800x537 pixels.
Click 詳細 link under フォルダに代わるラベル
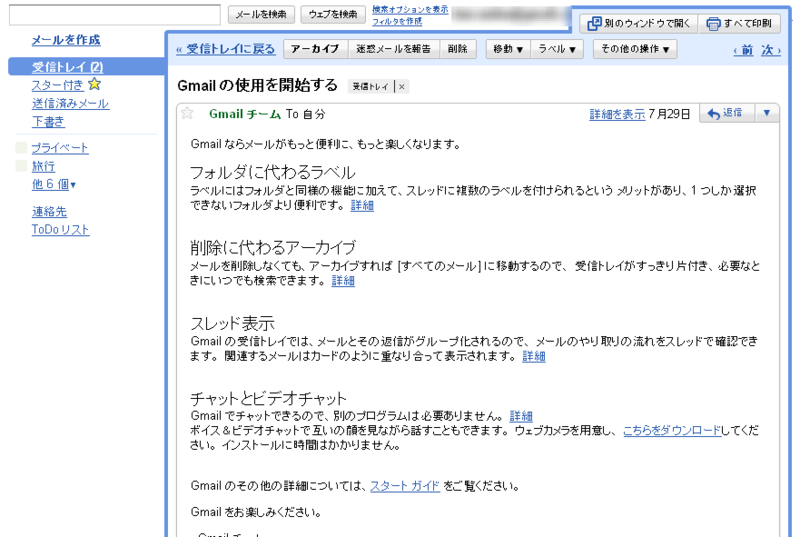tap(362, 205)
